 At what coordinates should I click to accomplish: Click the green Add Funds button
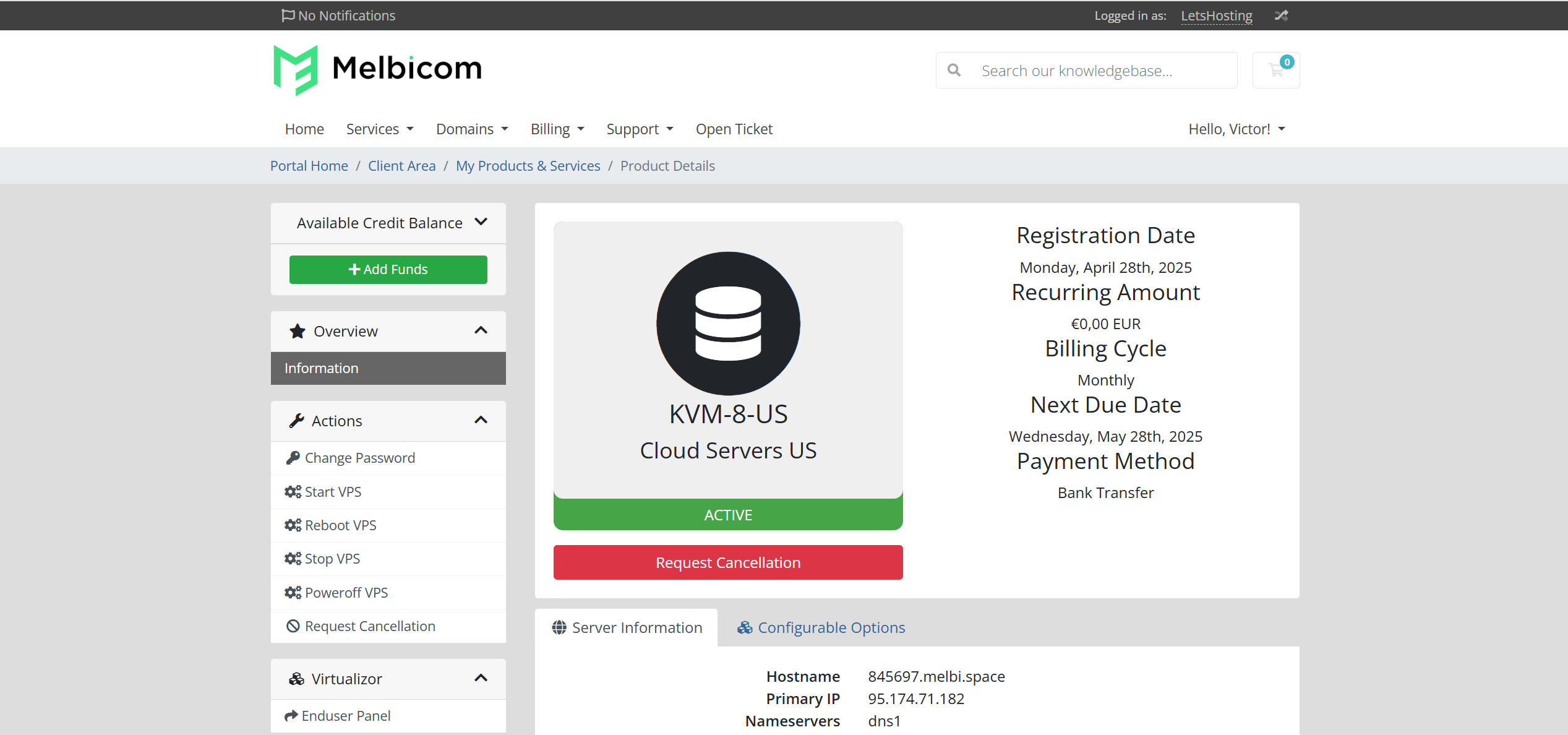[388, 270]
